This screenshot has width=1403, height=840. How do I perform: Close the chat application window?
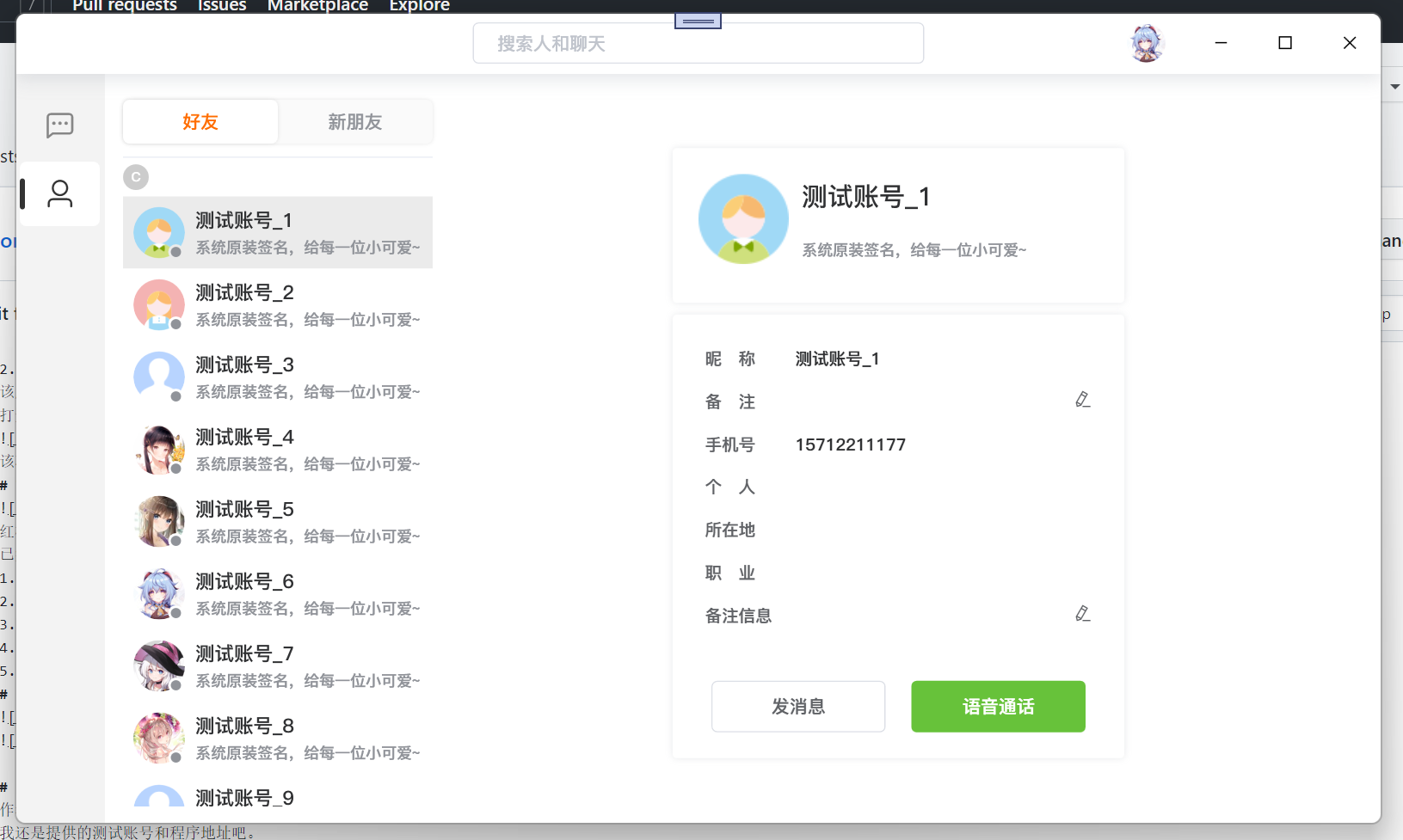(1350, 43)
